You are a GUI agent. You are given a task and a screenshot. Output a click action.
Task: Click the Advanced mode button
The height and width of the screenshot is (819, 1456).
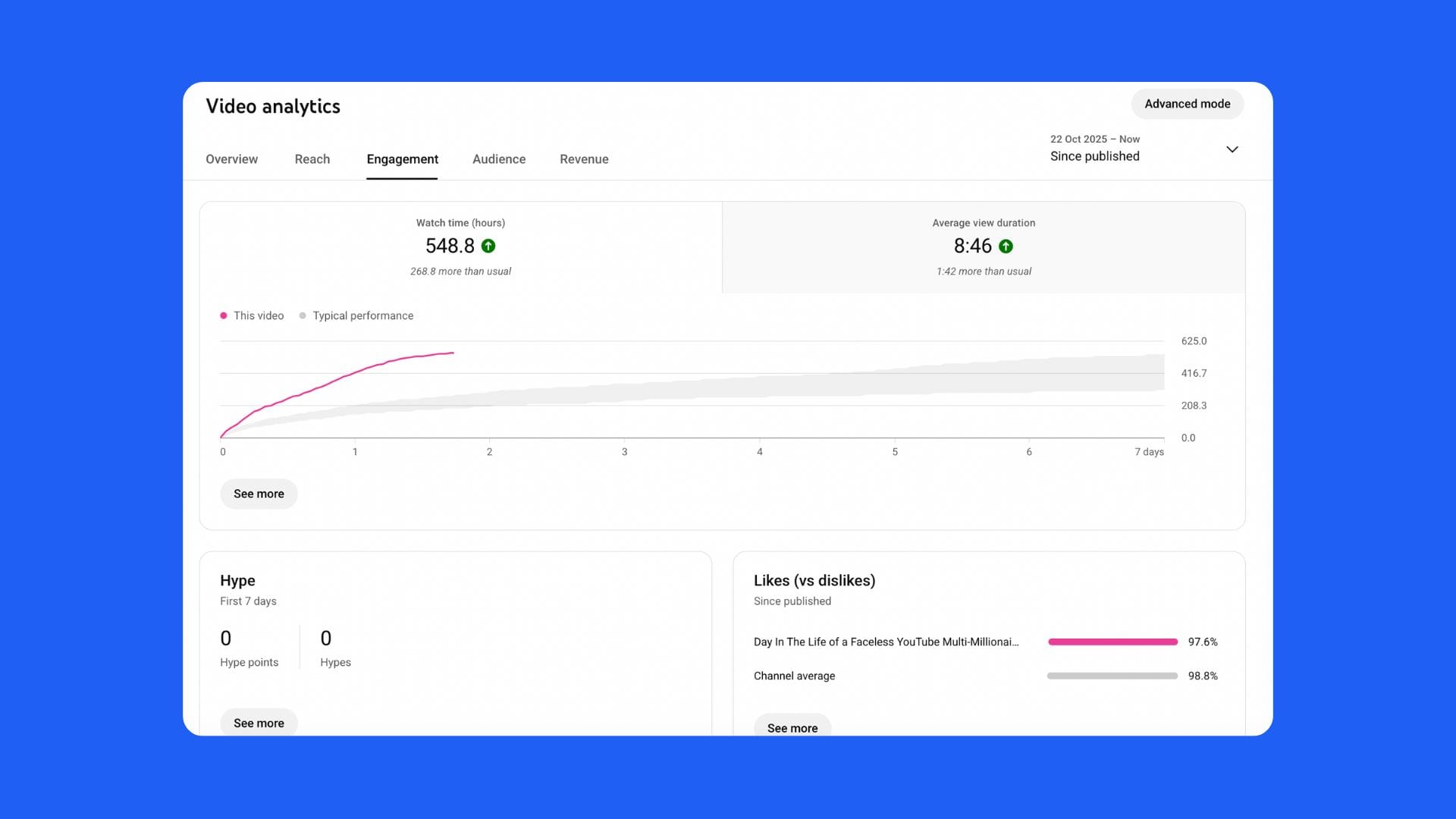tap(1187, 104)
